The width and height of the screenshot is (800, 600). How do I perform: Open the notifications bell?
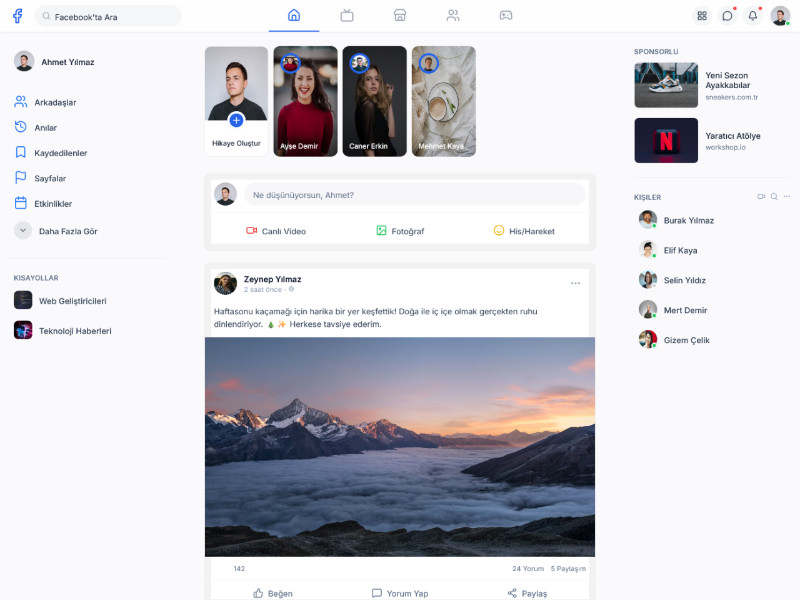tap(753, 16)
